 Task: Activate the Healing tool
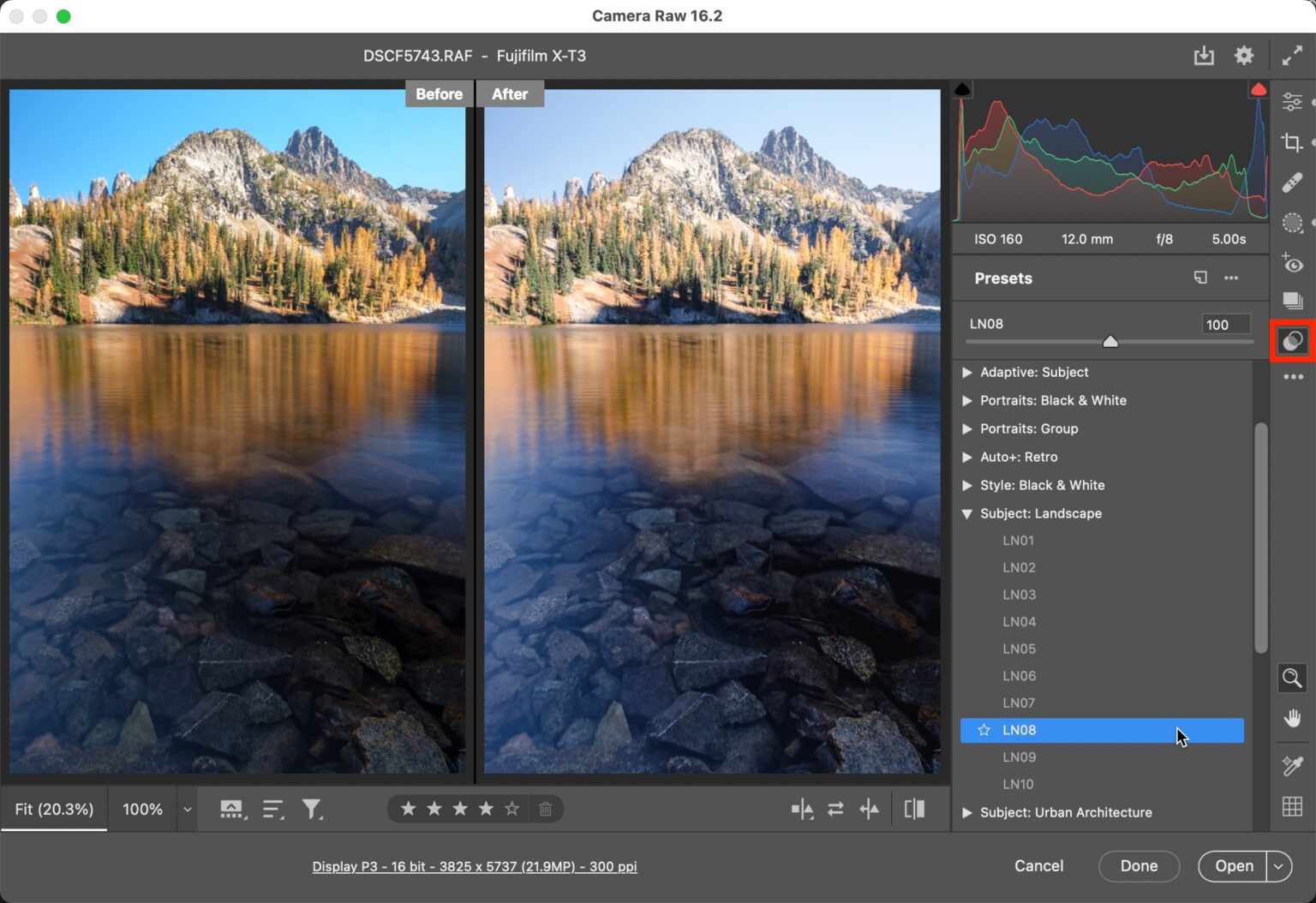1293,182
